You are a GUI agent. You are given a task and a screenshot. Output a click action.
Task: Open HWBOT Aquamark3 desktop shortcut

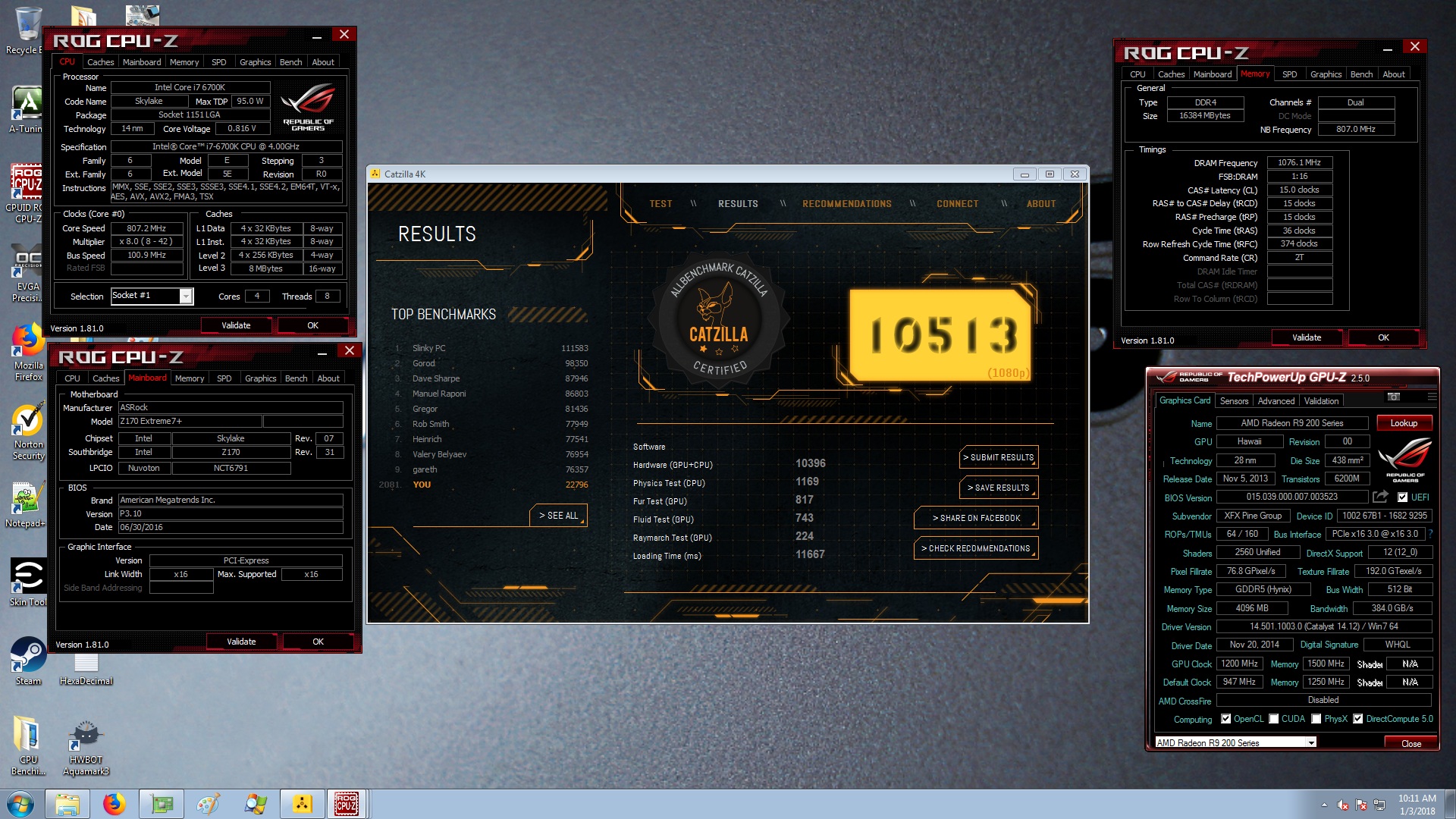tap(86, 748)
